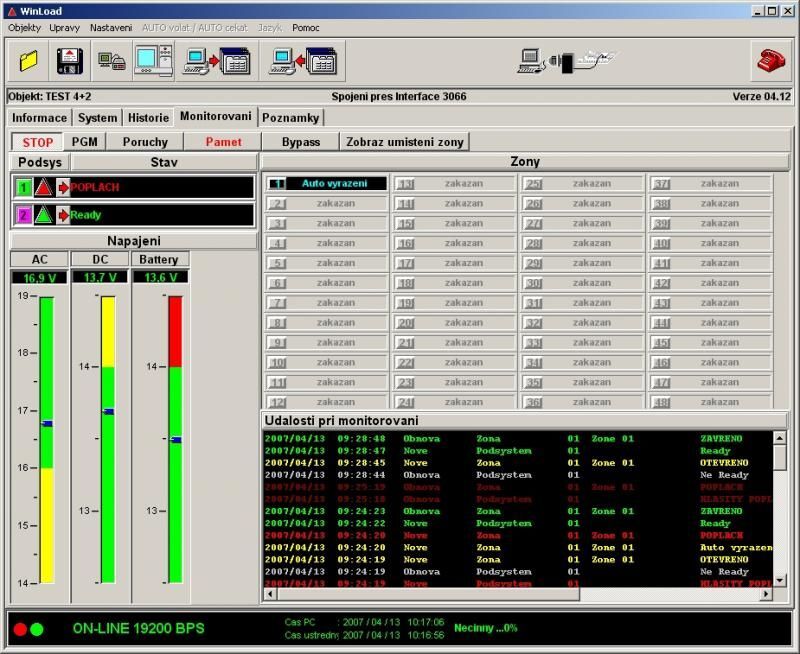Click the AC voltage level indicator bar

tap(46, 440)
